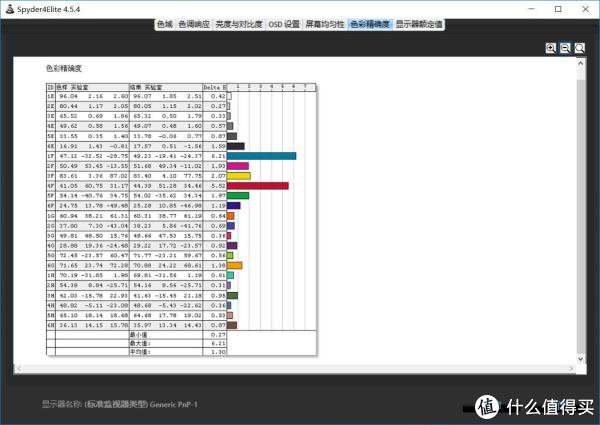Select the OSD 设置 tab
This screenshot has width=600, height=425.
pyautogui.click(x=284, y=24)
